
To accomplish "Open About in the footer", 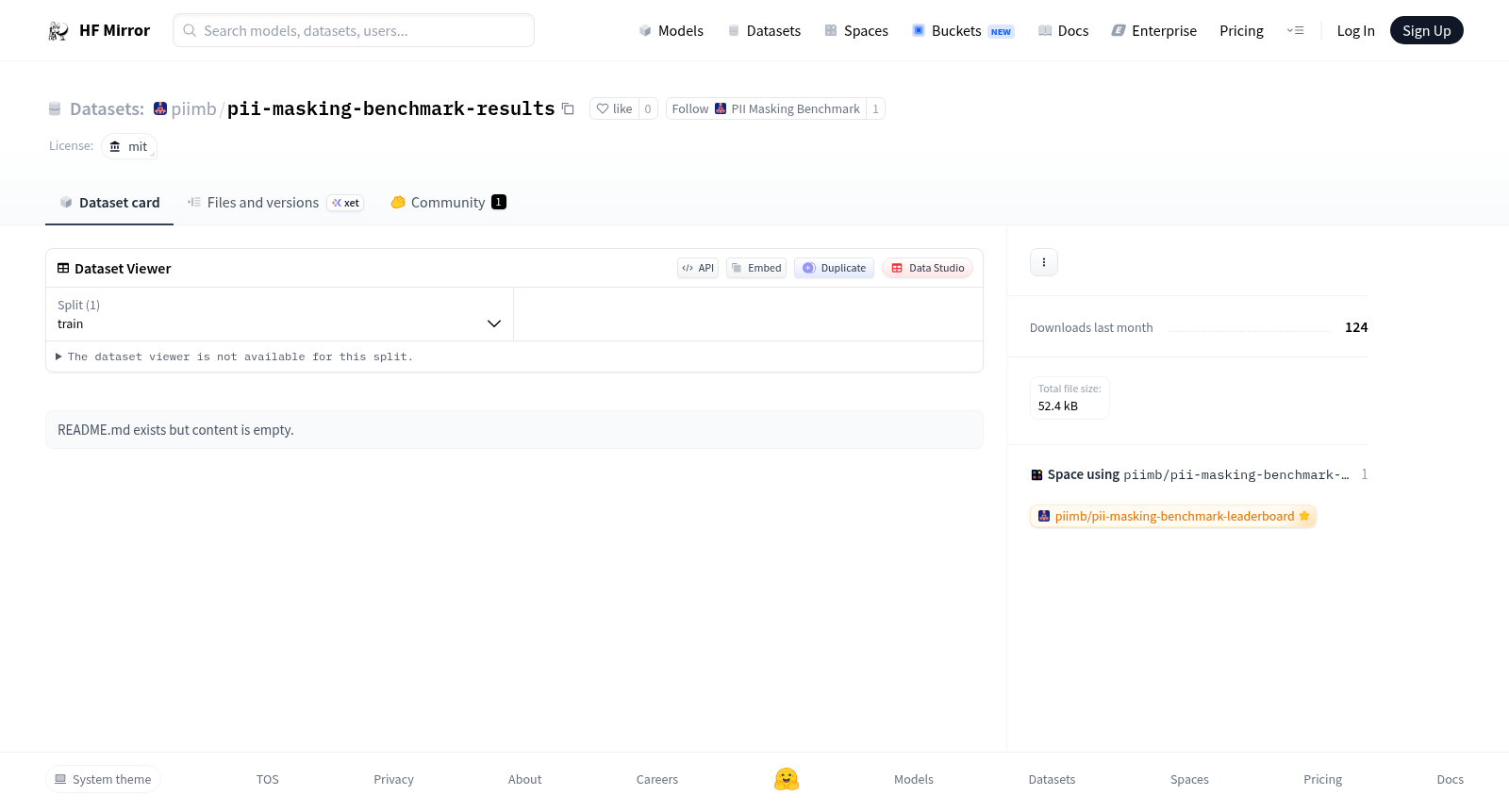I will coord(524,779).
